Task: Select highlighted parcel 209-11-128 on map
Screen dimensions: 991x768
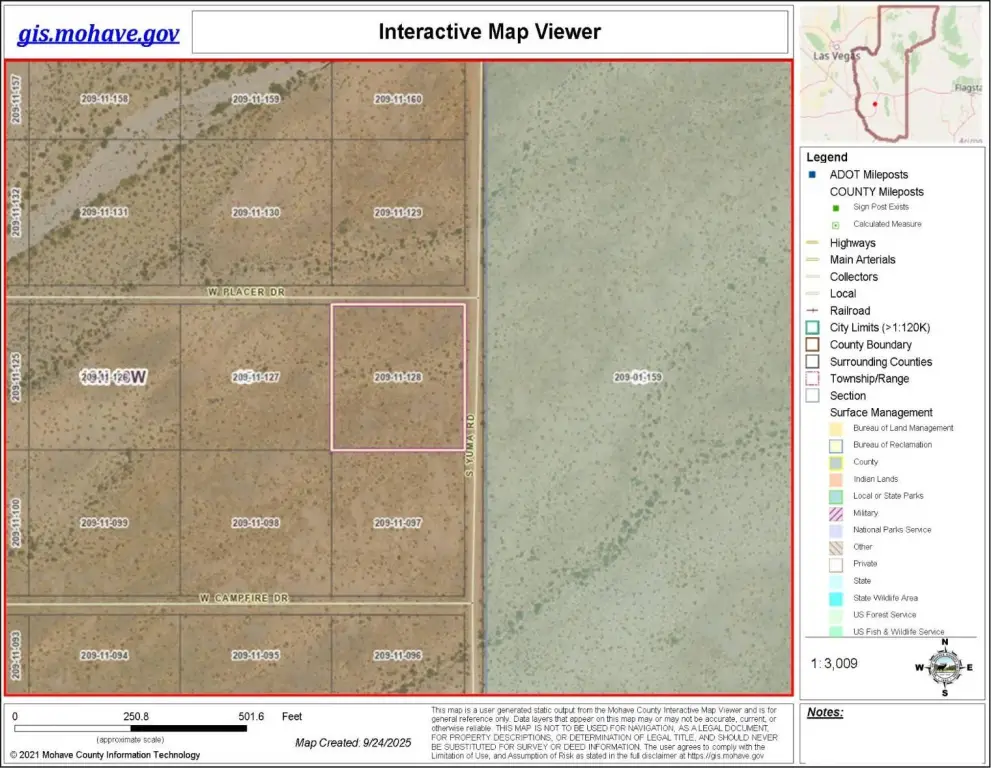Action: pos(398,377)
